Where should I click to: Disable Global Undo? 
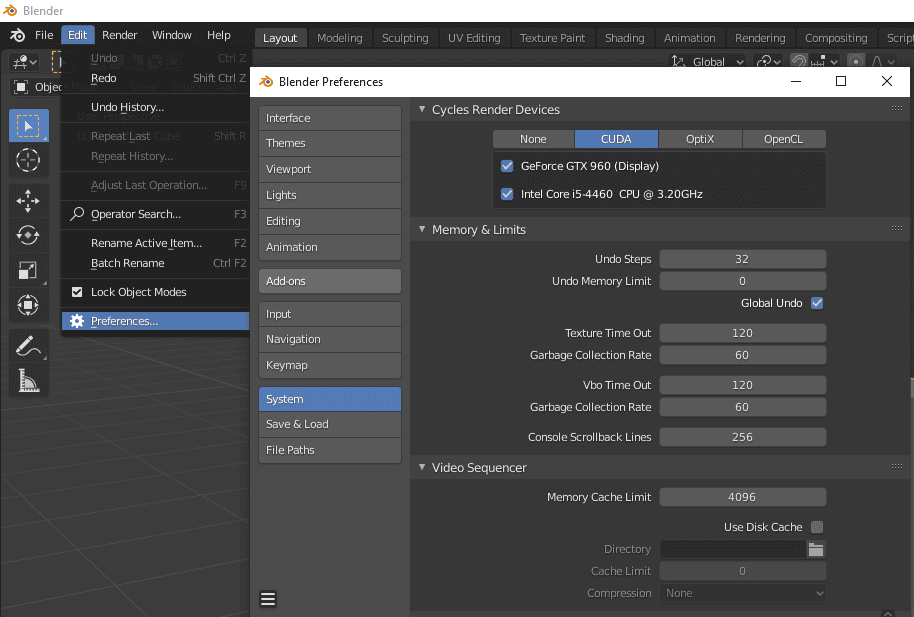pyautogui.click(x=817, y=303)
